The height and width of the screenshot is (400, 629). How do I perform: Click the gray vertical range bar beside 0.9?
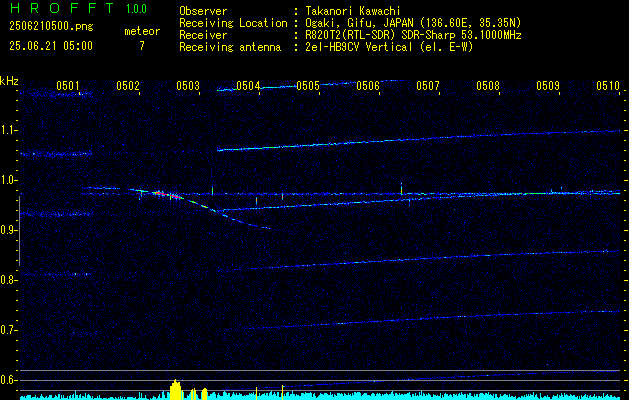(19, 231)
